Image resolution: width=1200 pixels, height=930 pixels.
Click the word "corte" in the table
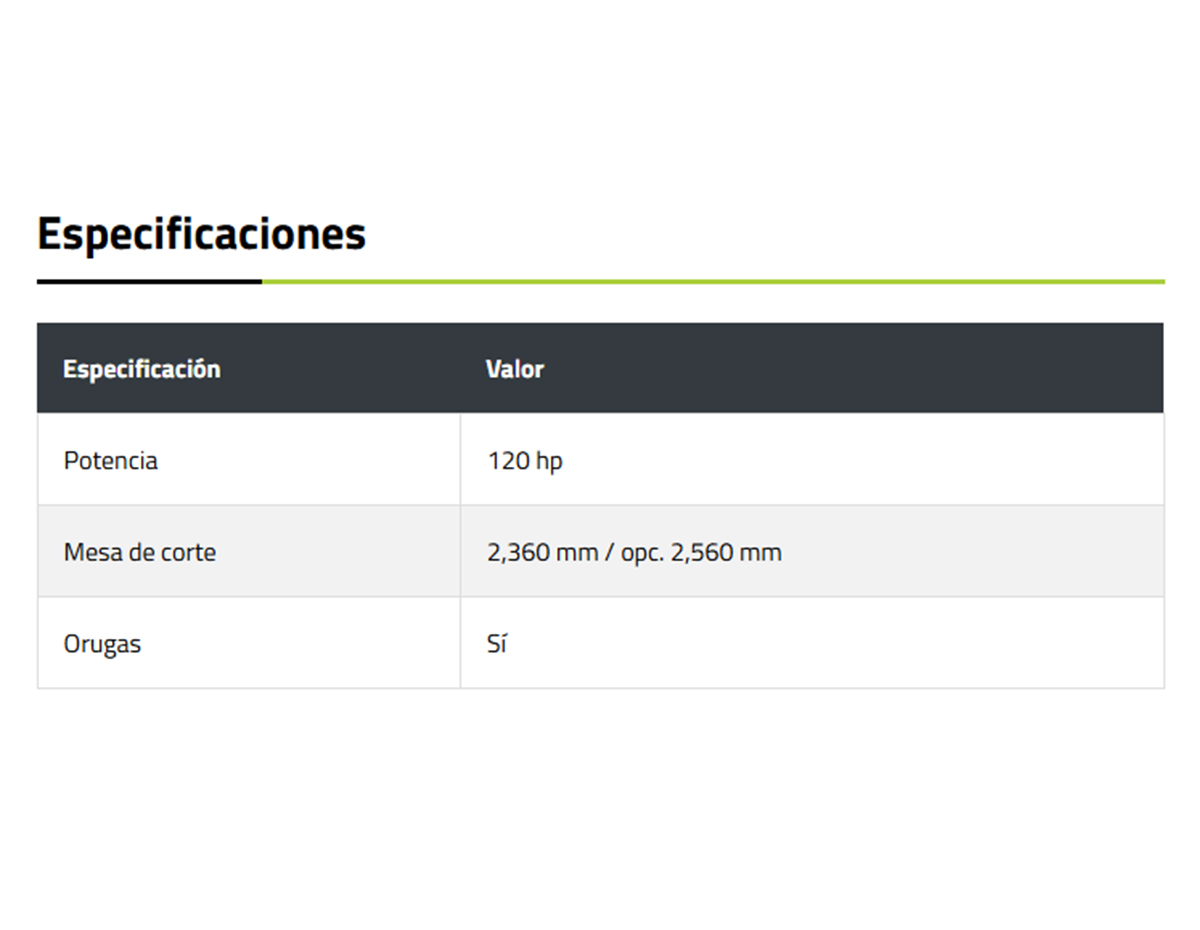coord(188,552)
